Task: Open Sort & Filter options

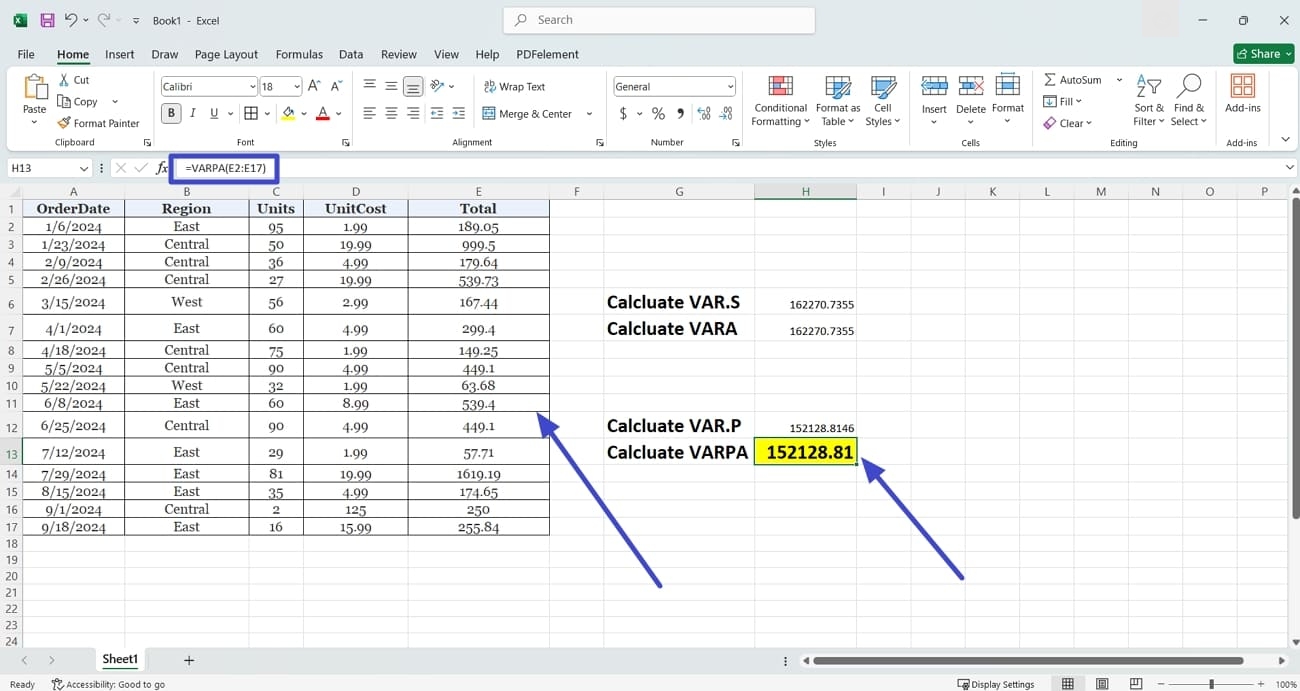Action: [x=1147, y=100]
